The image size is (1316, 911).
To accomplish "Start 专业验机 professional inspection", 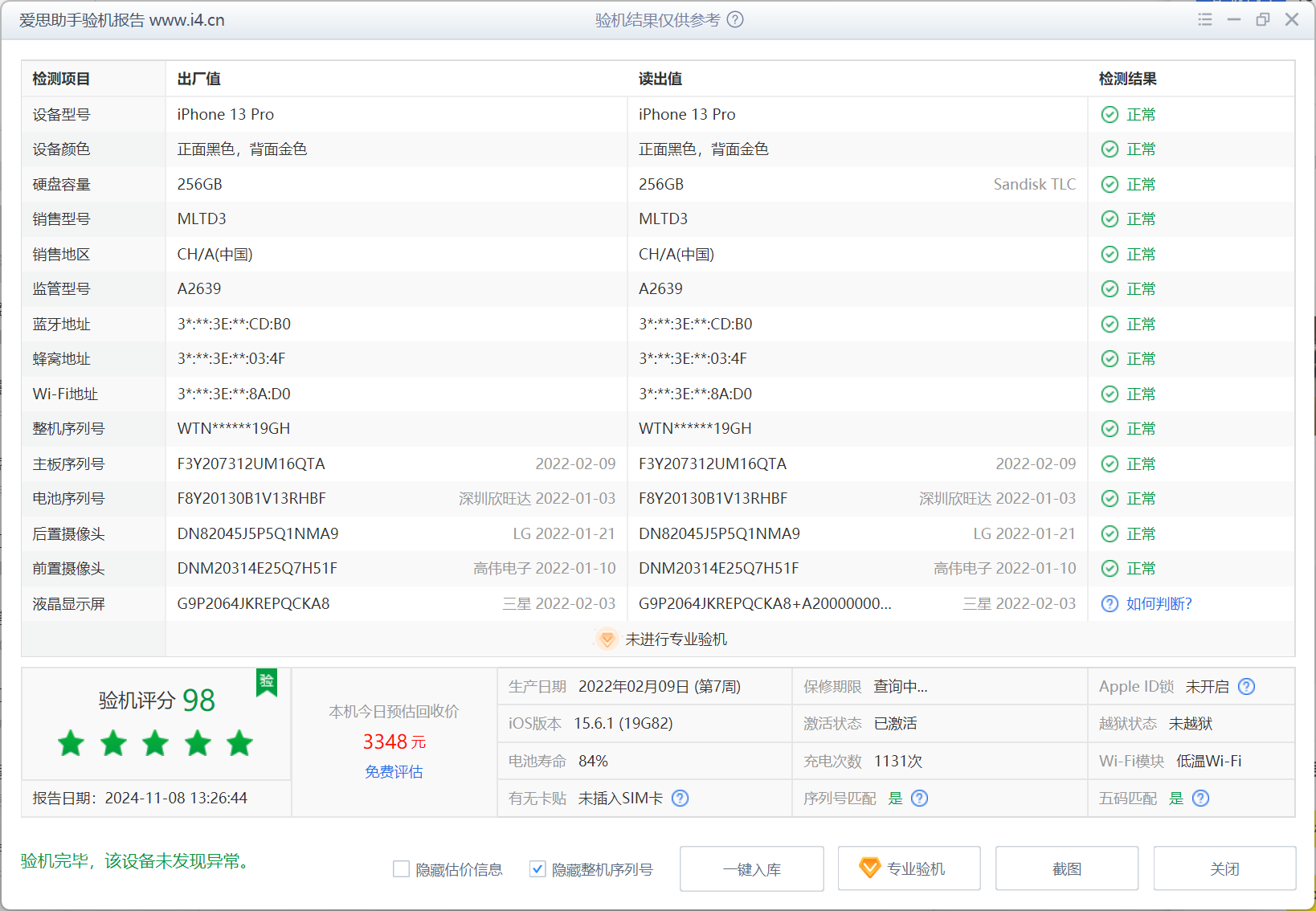I will [909, 869].
